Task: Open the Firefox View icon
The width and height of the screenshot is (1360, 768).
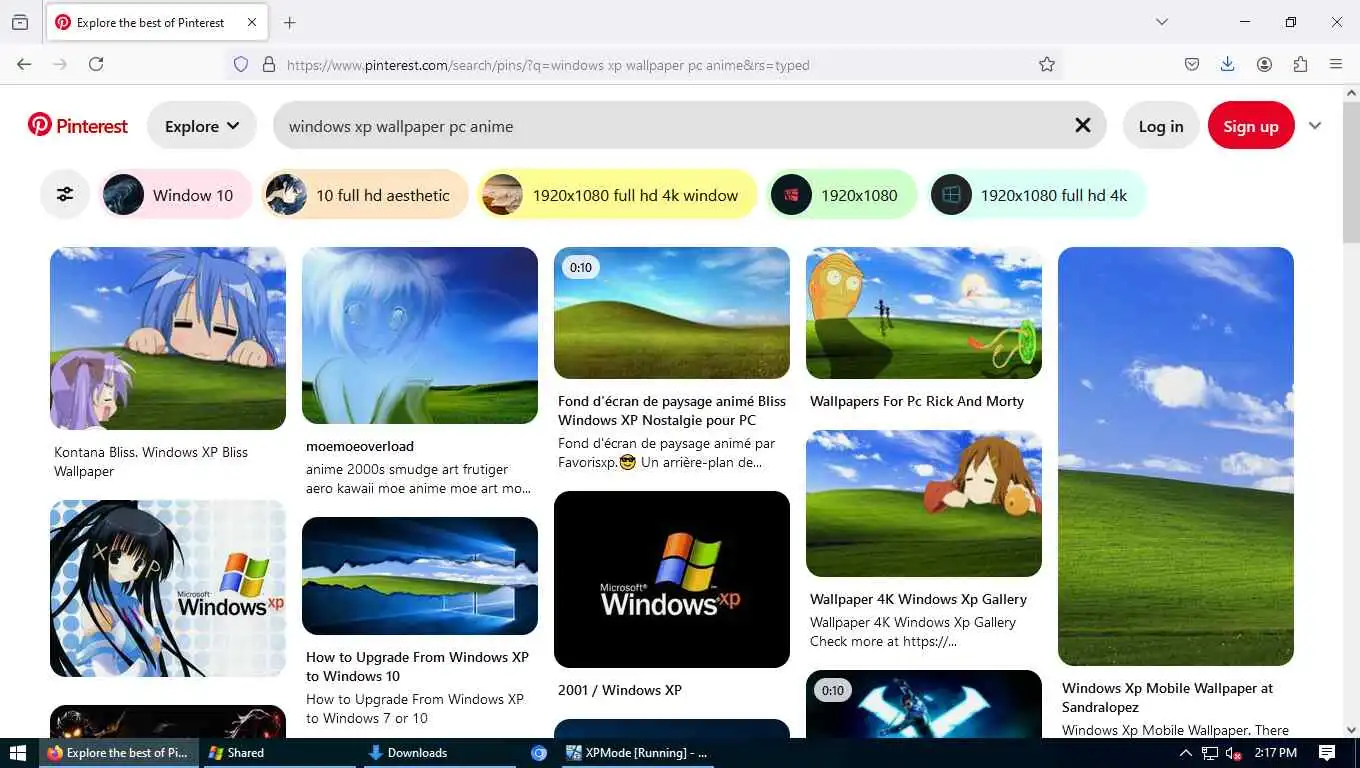Action: (20, 22)
